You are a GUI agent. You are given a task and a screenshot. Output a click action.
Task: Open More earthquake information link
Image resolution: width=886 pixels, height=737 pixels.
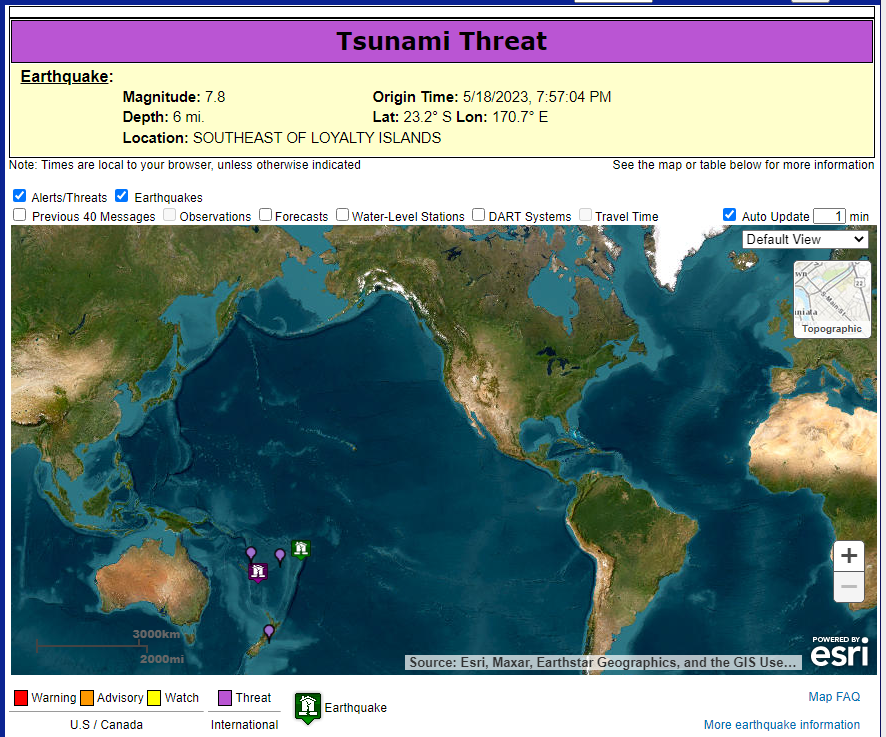[x=781, y=725]
